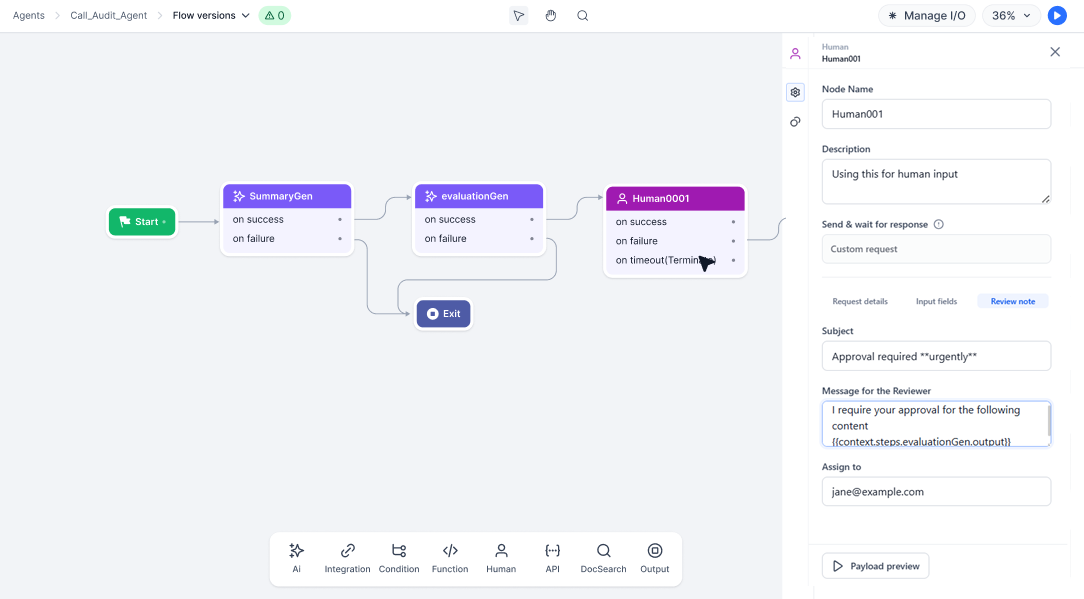
Task: Click the hand pan tool in the toolbar
Action: pos(551,15)
